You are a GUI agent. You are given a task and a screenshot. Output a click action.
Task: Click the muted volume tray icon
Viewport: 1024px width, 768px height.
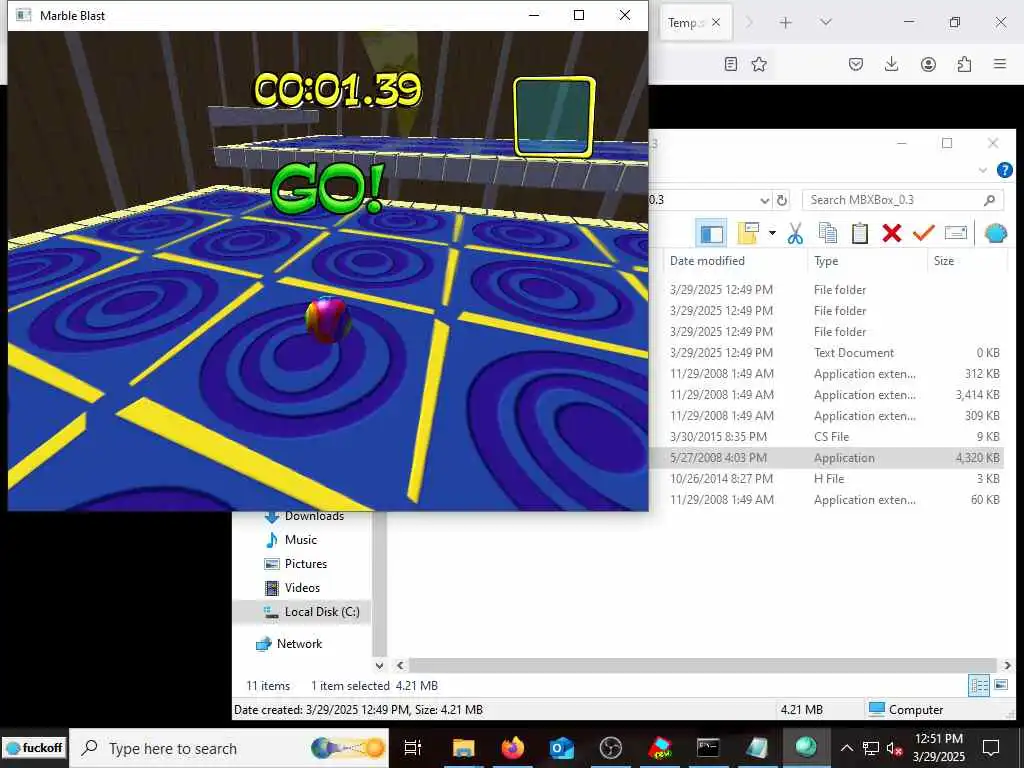tap(895, 748)
